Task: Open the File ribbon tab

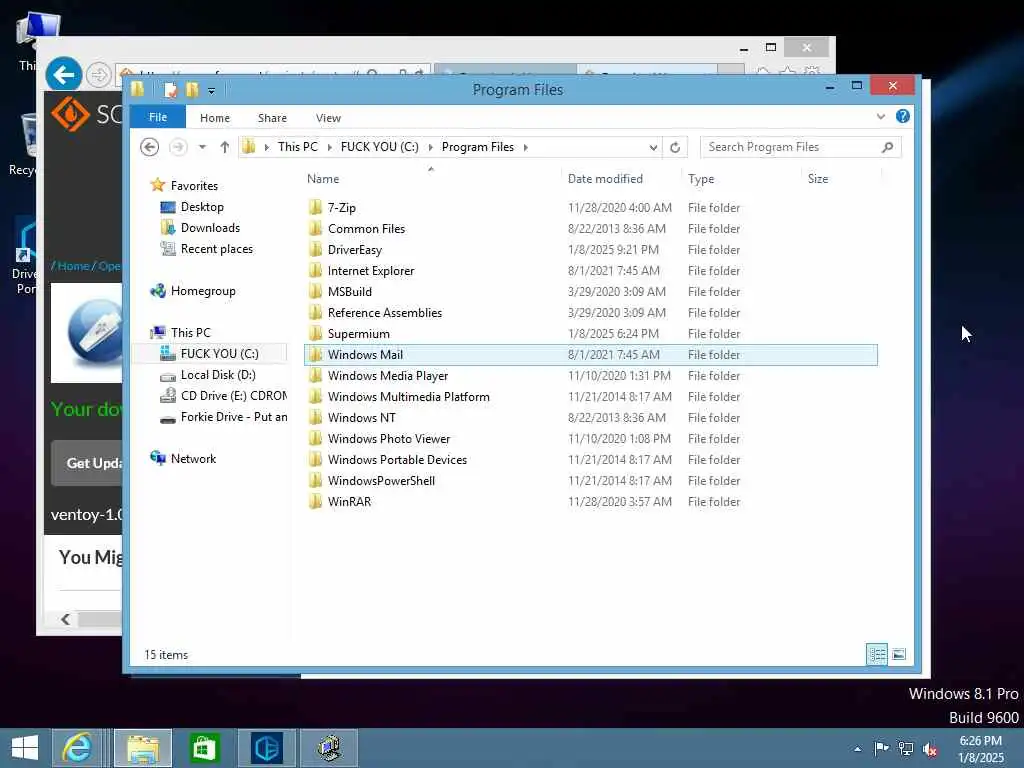Action: point(157,118)
